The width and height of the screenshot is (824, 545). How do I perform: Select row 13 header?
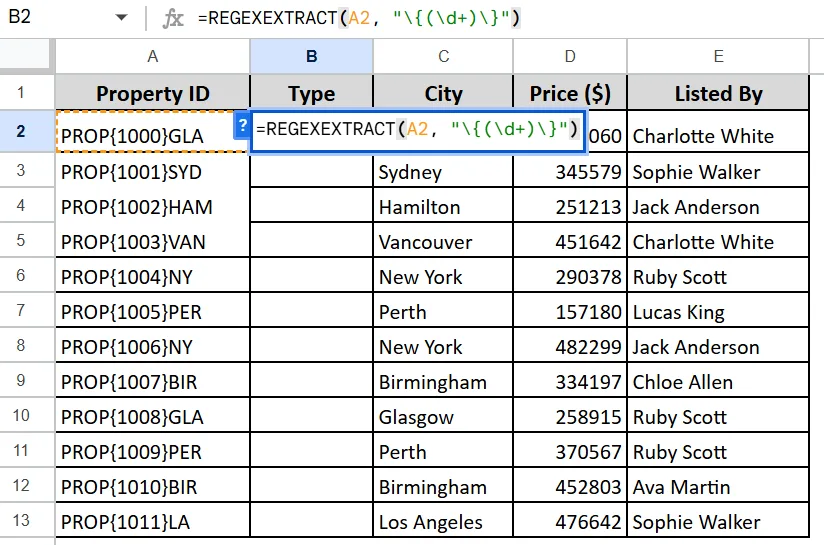[21, 520]
